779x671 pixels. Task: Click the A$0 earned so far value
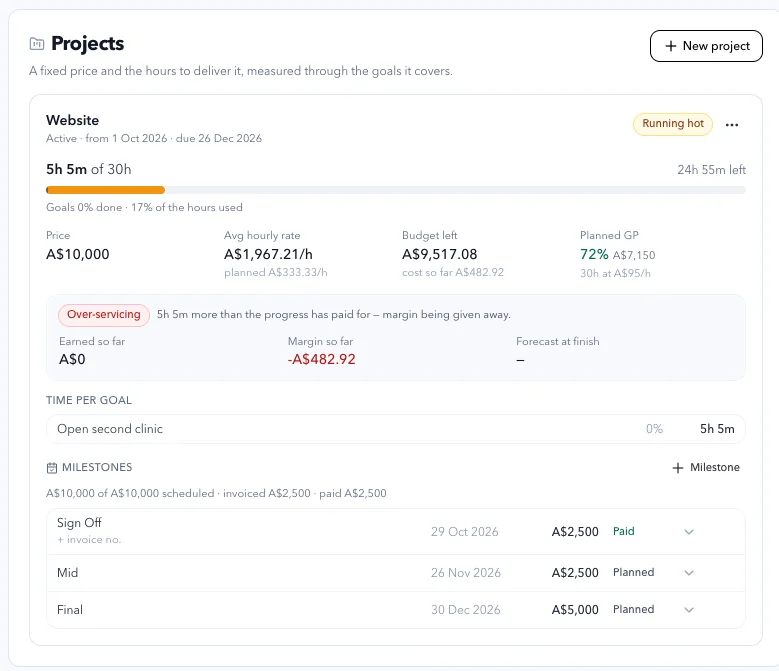pos(72,359)
